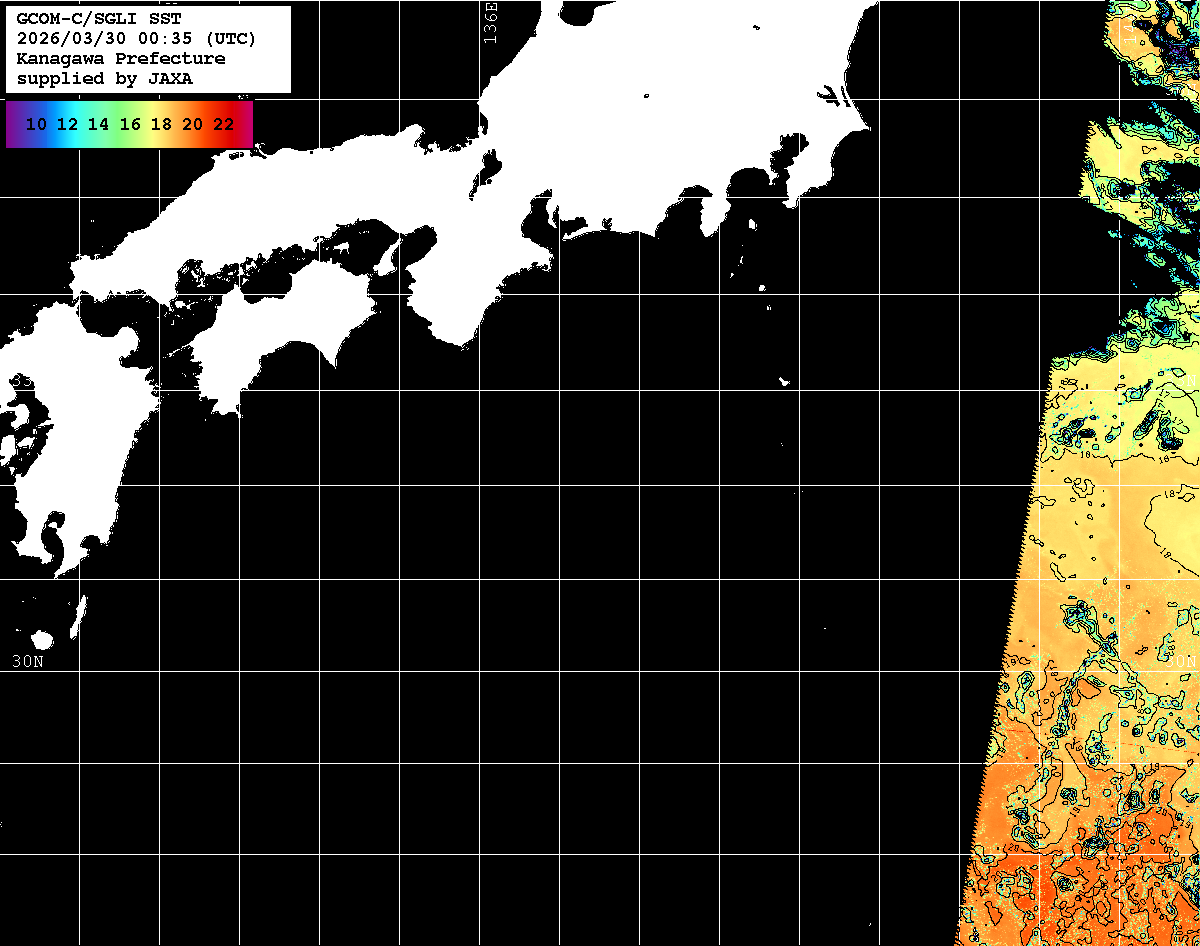The image size is (1200, 946).
Task: Click the GCOM-C/SGLI SST title text
Action: (99, 18)
